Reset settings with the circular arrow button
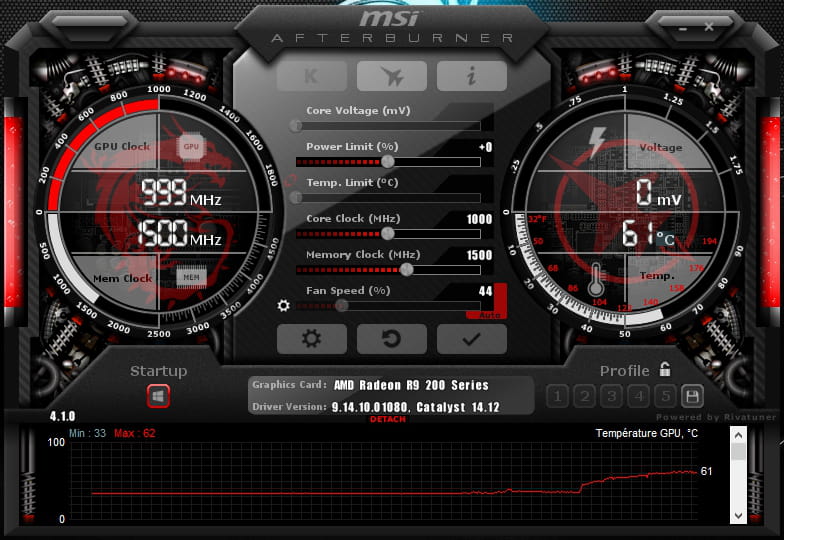The height and width of the screenshot is (540, 816). pos(391,339)
